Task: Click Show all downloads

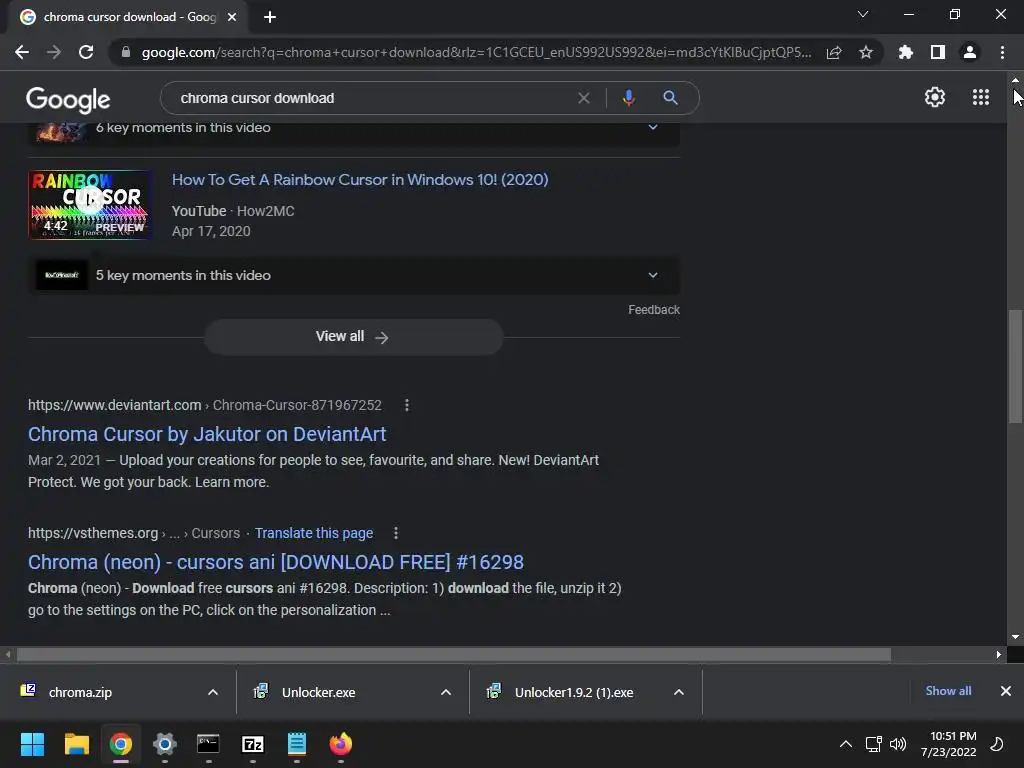Action: (x=948, y=691)
